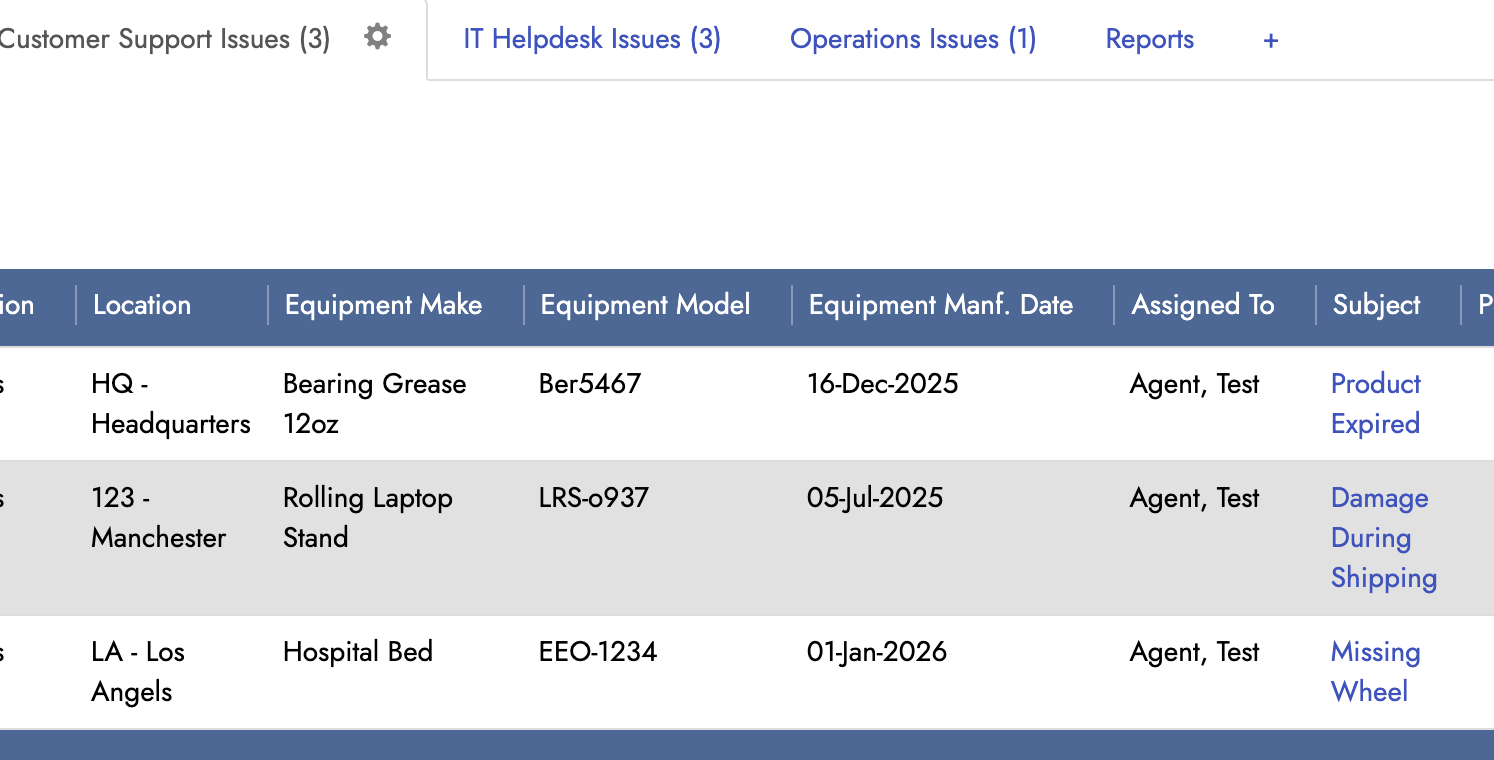
Task: Sort by the Assigned To column
Action: 1203,304
